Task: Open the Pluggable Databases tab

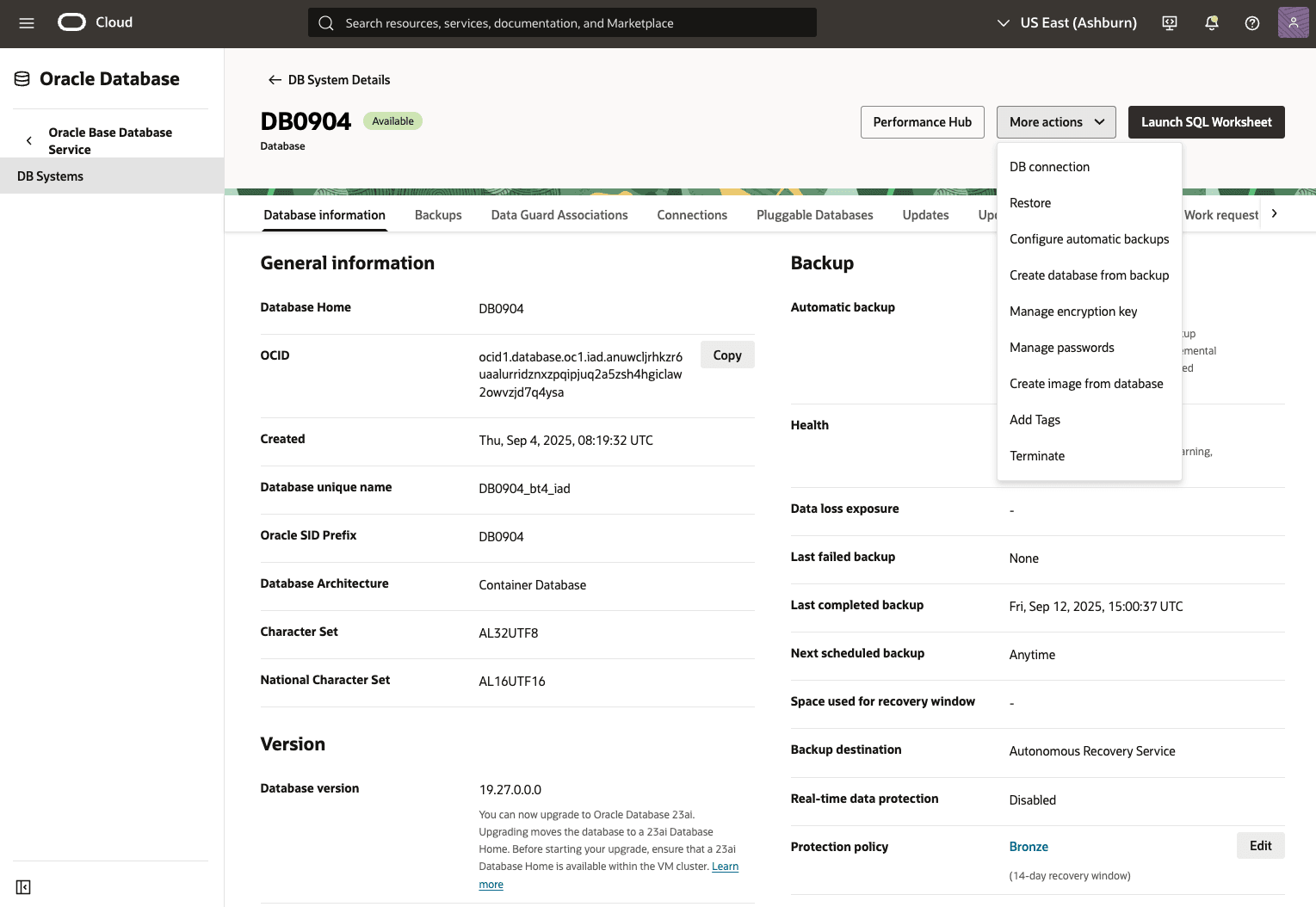Action: pyautogui.click(x=814, y=214)
